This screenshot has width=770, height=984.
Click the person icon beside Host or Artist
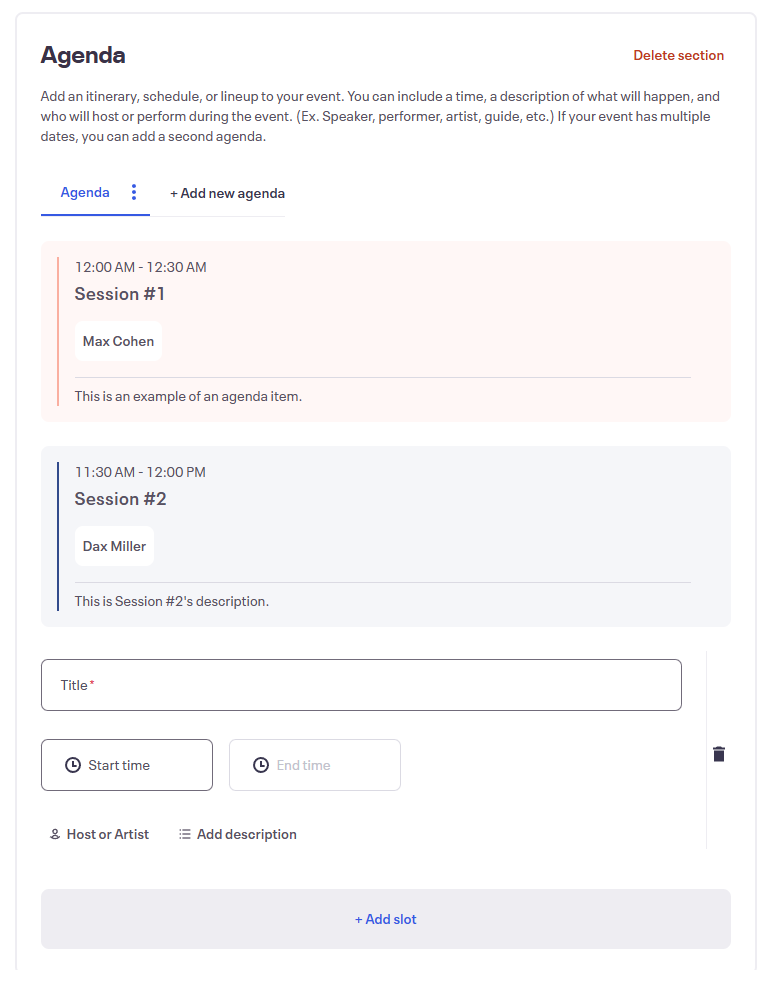click(55, 833)
